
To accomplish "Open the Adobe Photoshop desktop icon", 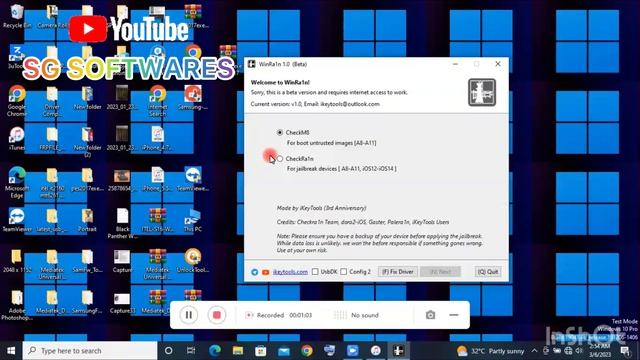I will point(17,305).
